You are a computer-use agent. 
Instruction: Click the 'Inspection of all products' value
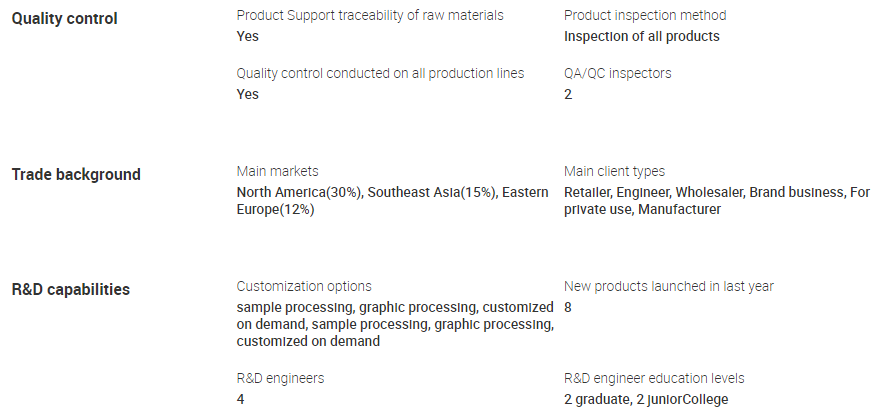tap(641, 36)
